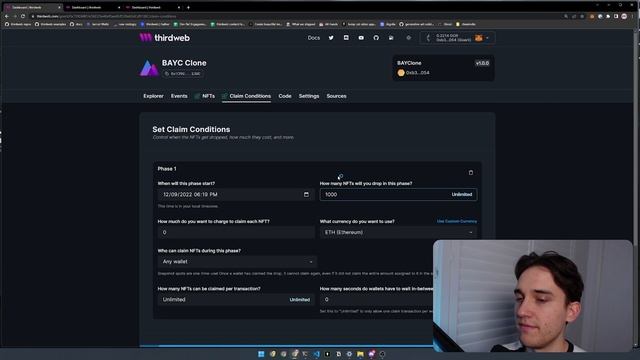640x360 pixels.
Task: Go back with the browser back arrow
Action: (x=7, y=16)
